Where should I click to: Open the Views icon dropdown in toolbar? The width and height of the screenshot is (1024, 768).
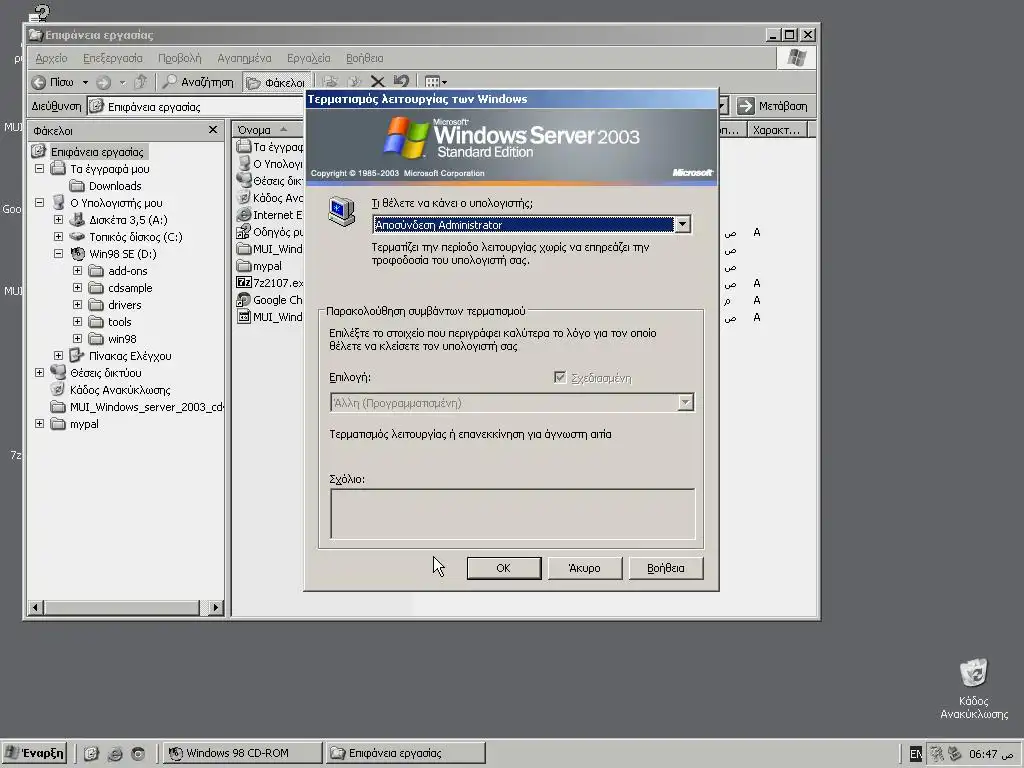[436, 82]
